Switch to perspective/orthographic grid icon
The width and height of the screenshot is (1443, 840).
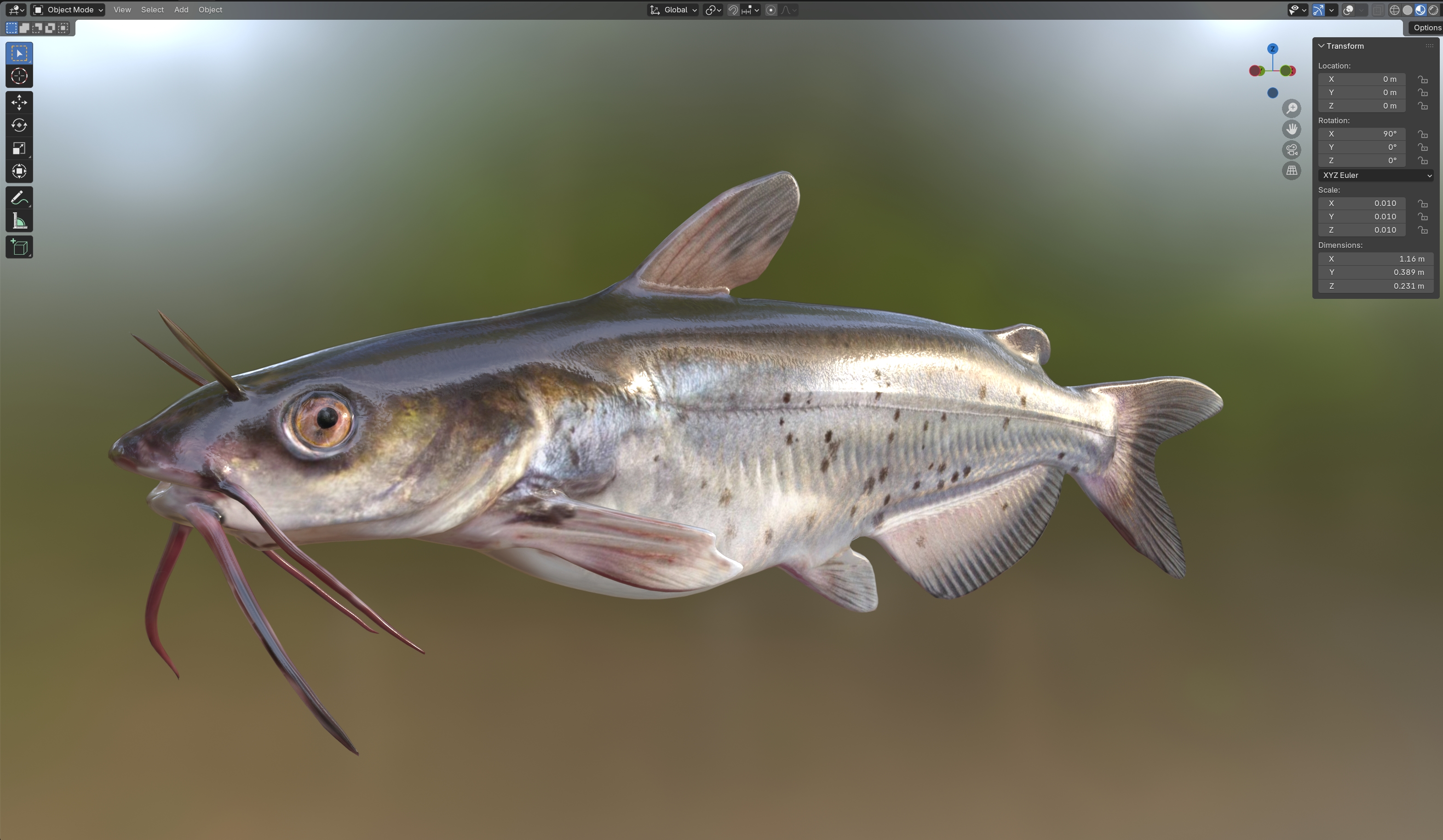1291,171
